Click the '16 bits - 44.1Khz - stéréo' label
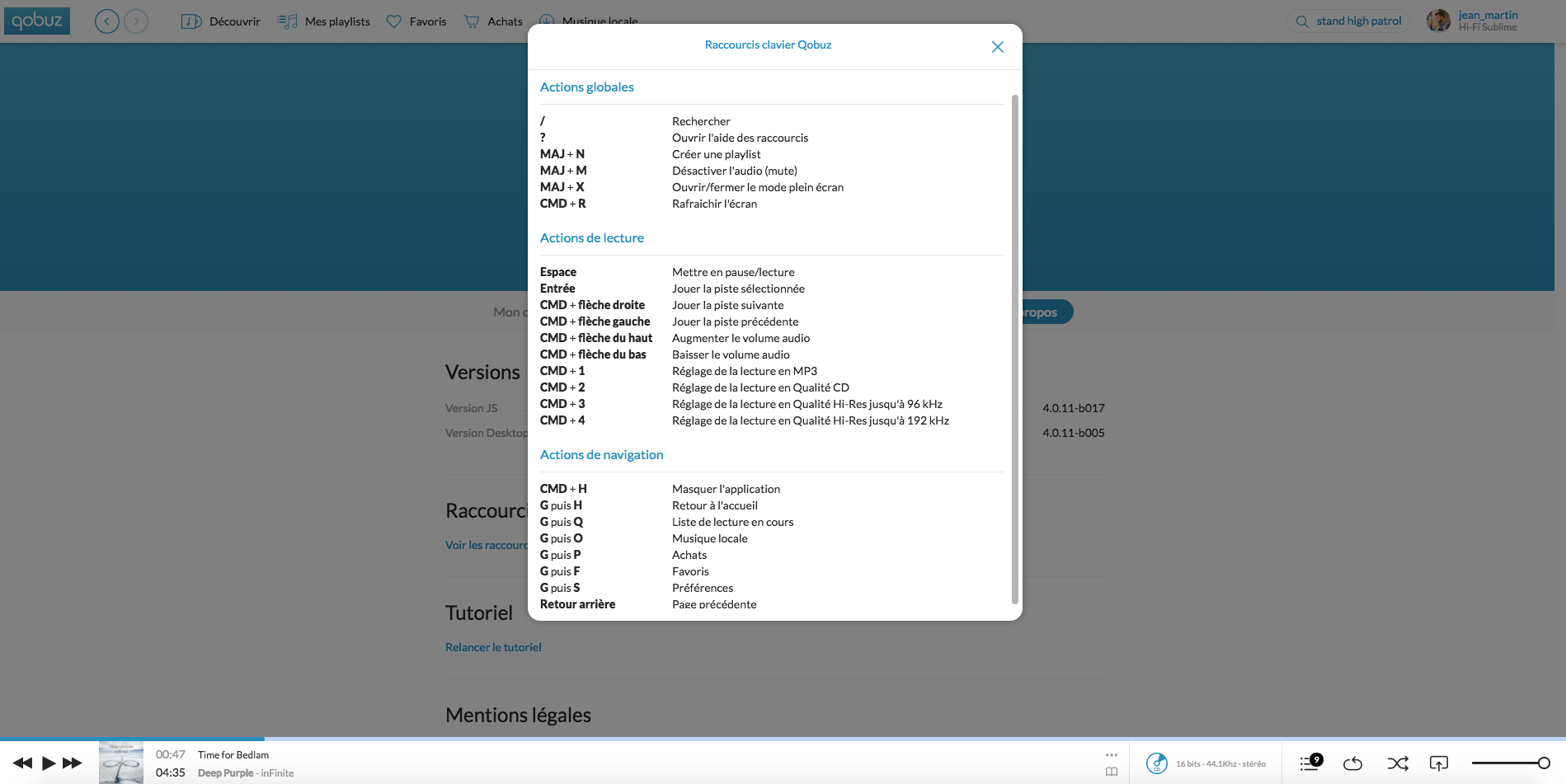This screenshot has width=1566, height=784. click(x=1220, y=764)
